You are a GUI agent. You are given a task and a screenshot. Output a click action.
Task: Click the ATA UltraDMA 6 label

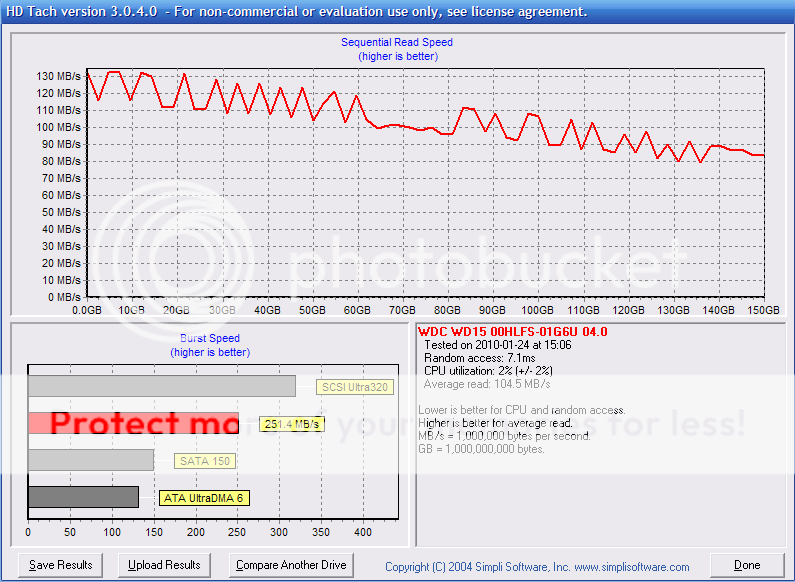(204, 498)
